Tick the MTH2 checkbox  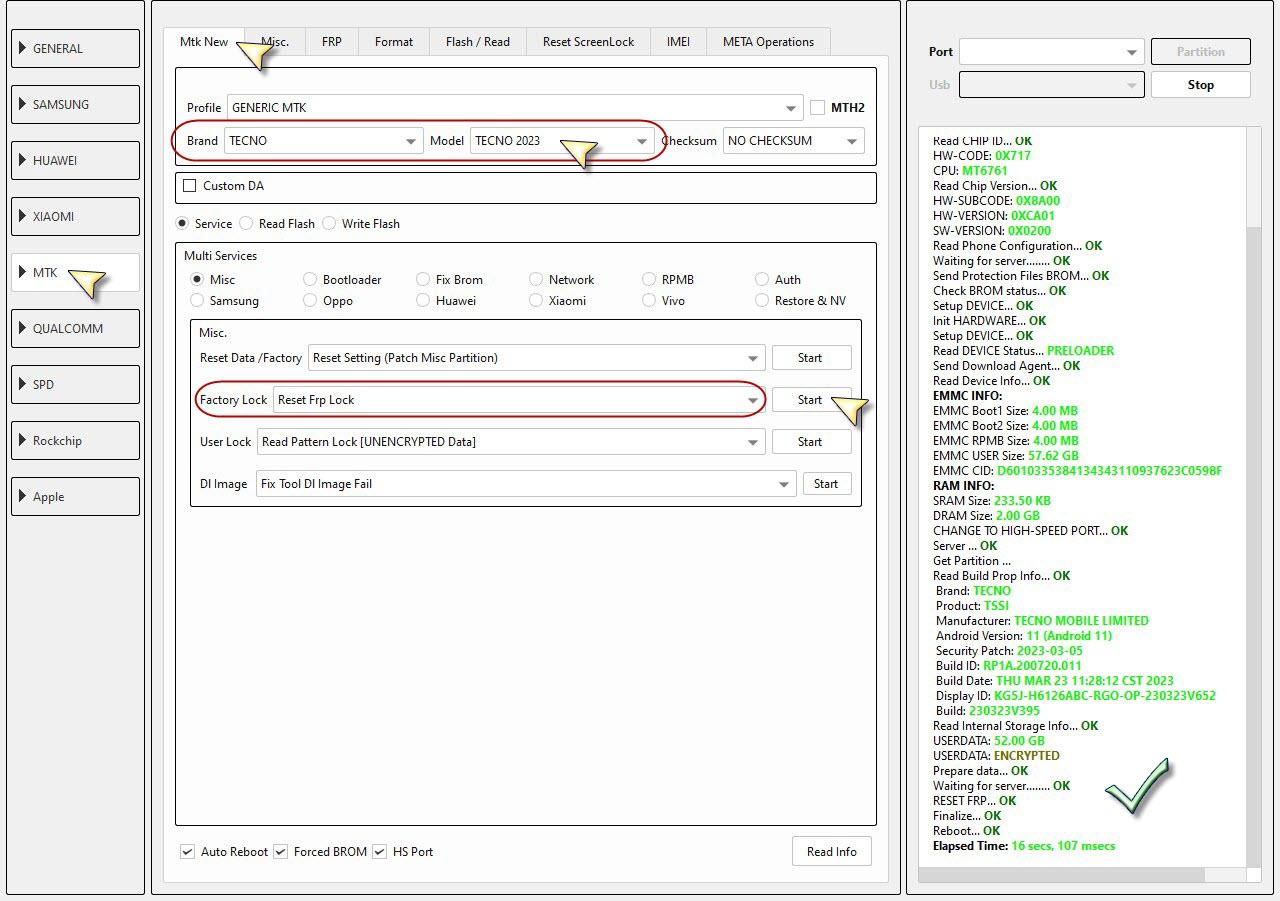[x=817, y=108]
